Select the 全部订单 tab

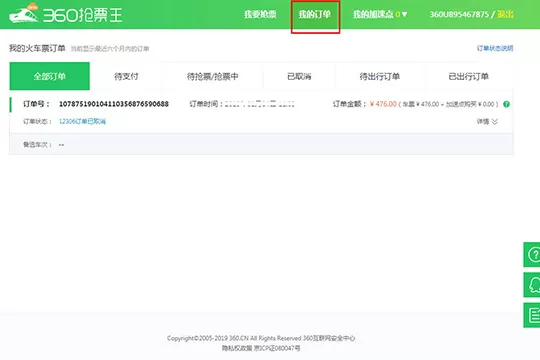click(x=50, y=76)
